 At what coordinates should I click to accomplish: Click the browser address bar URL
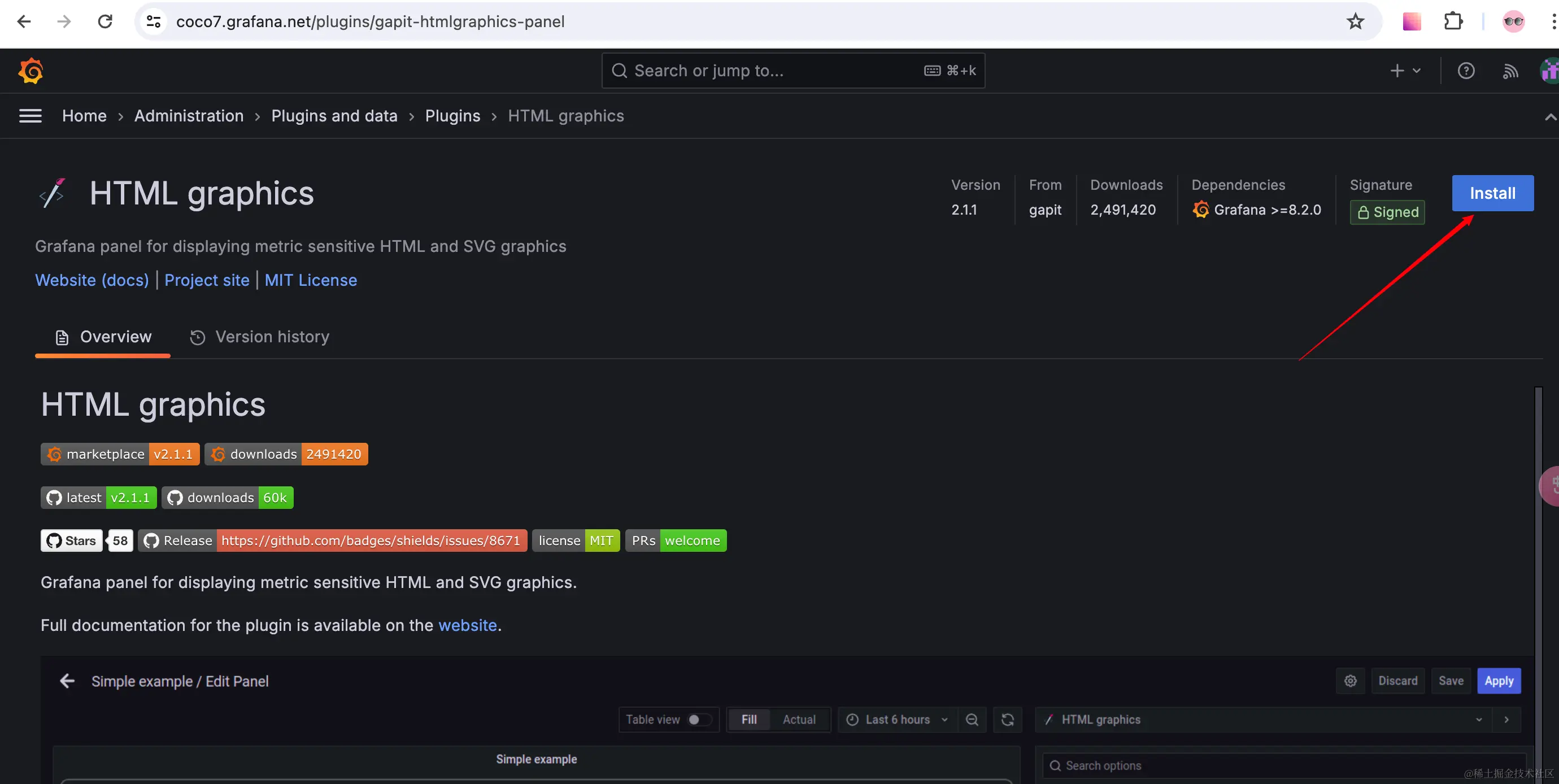(x=370, y=22)
